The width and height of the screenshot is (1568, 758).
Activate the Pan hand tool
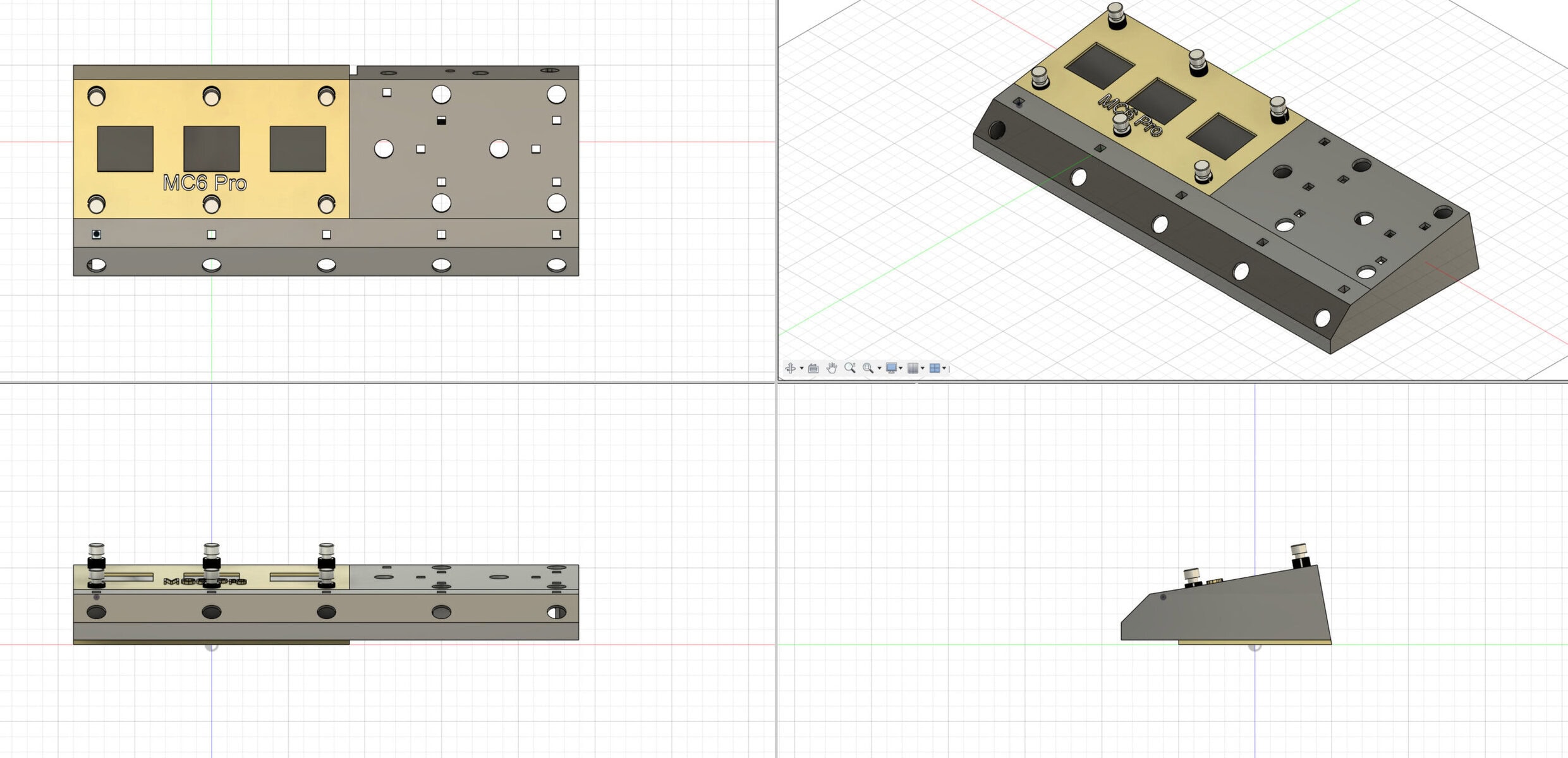[x=832, y=368]
